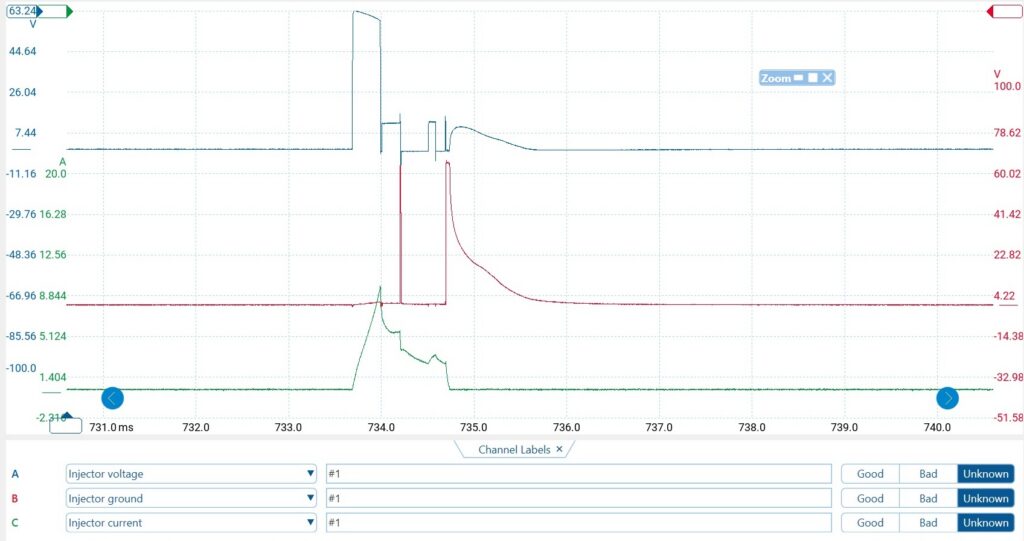Click the channel A description field containing #1

click(x=578, y=474)
